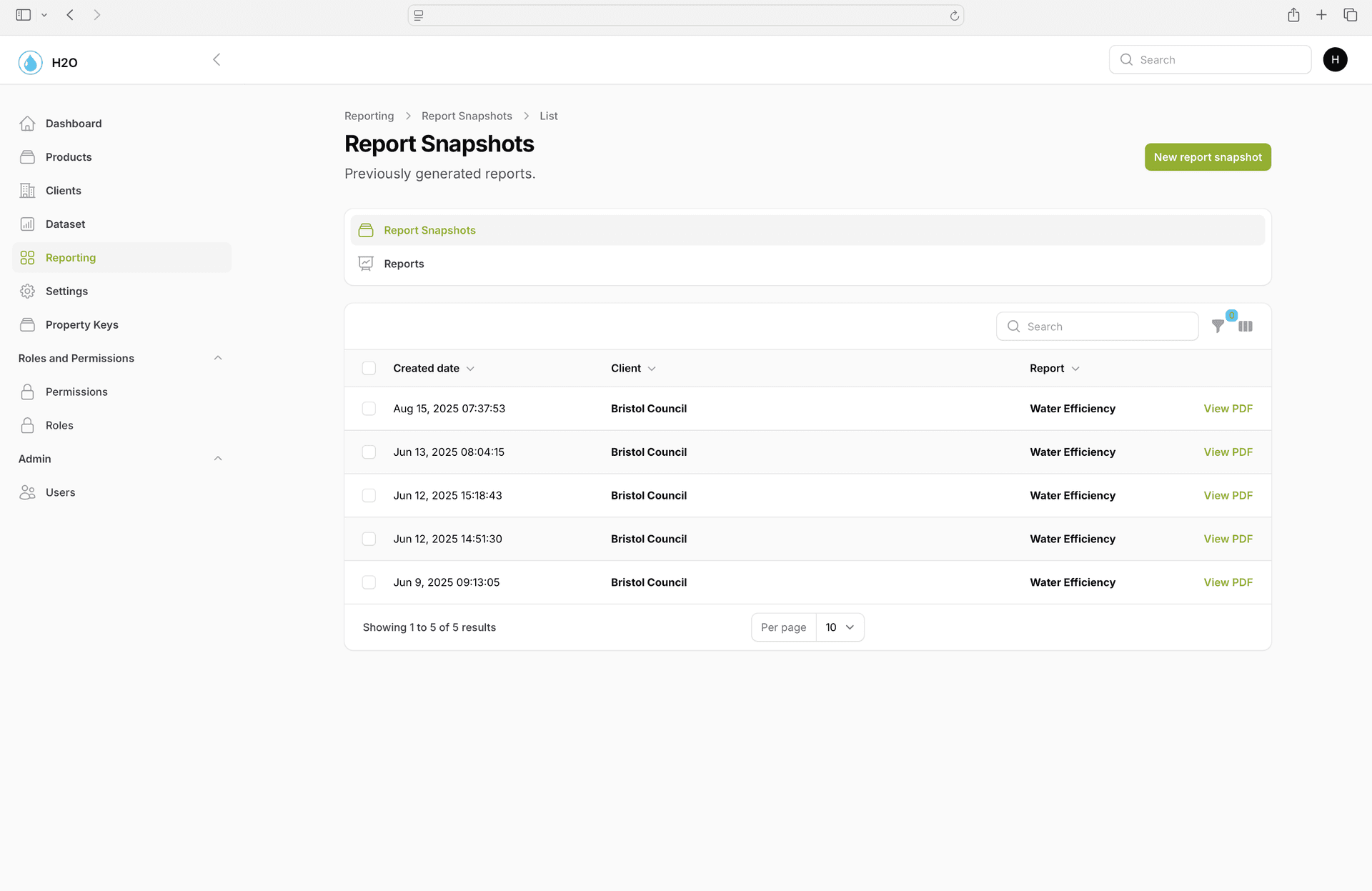
Task: Click the Dashboard home icon
Action: pyautogui.click(x=27, y=124)
